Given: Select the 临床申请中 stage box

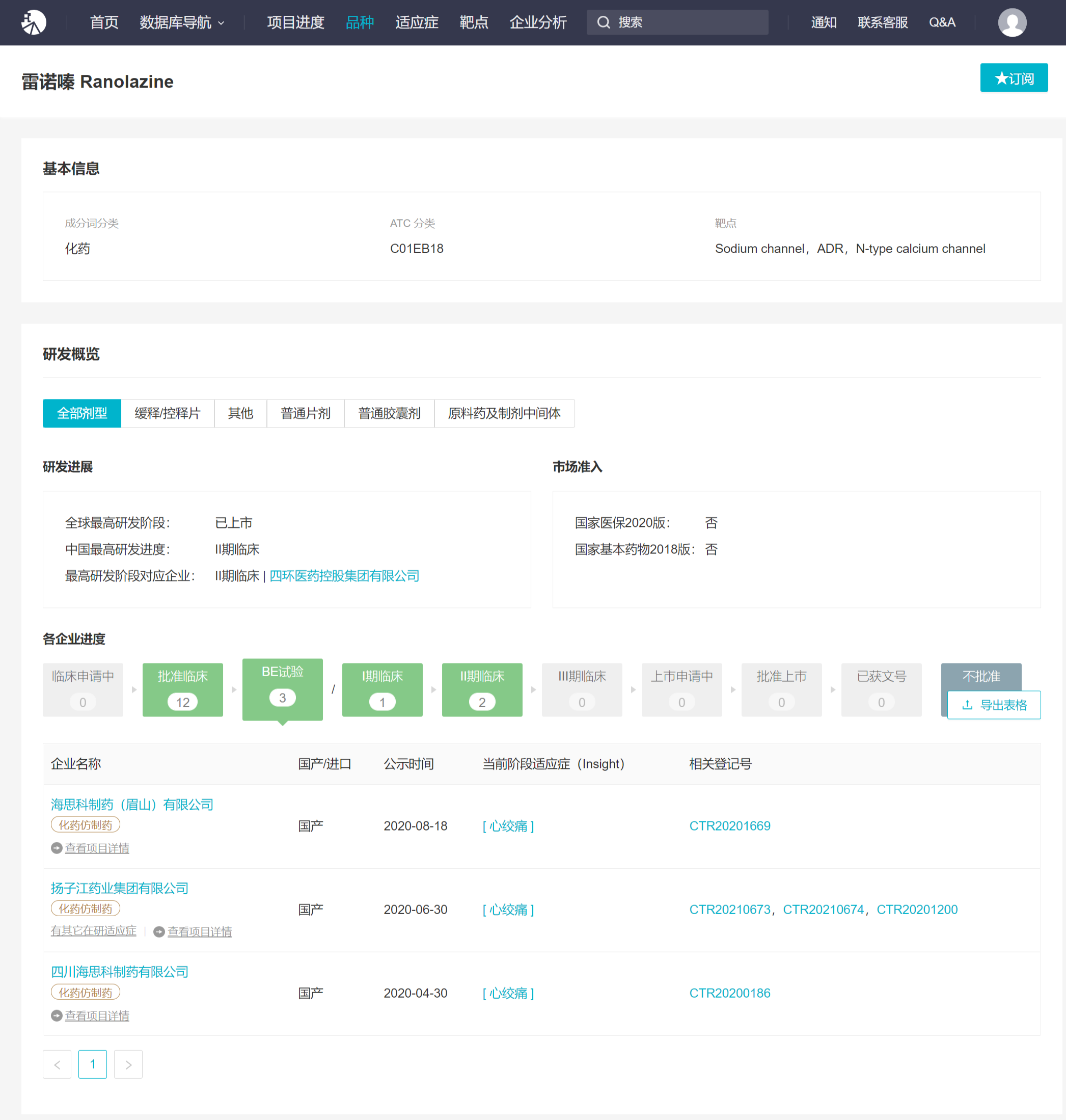Looking at the screenshot, I should (83, 689).
